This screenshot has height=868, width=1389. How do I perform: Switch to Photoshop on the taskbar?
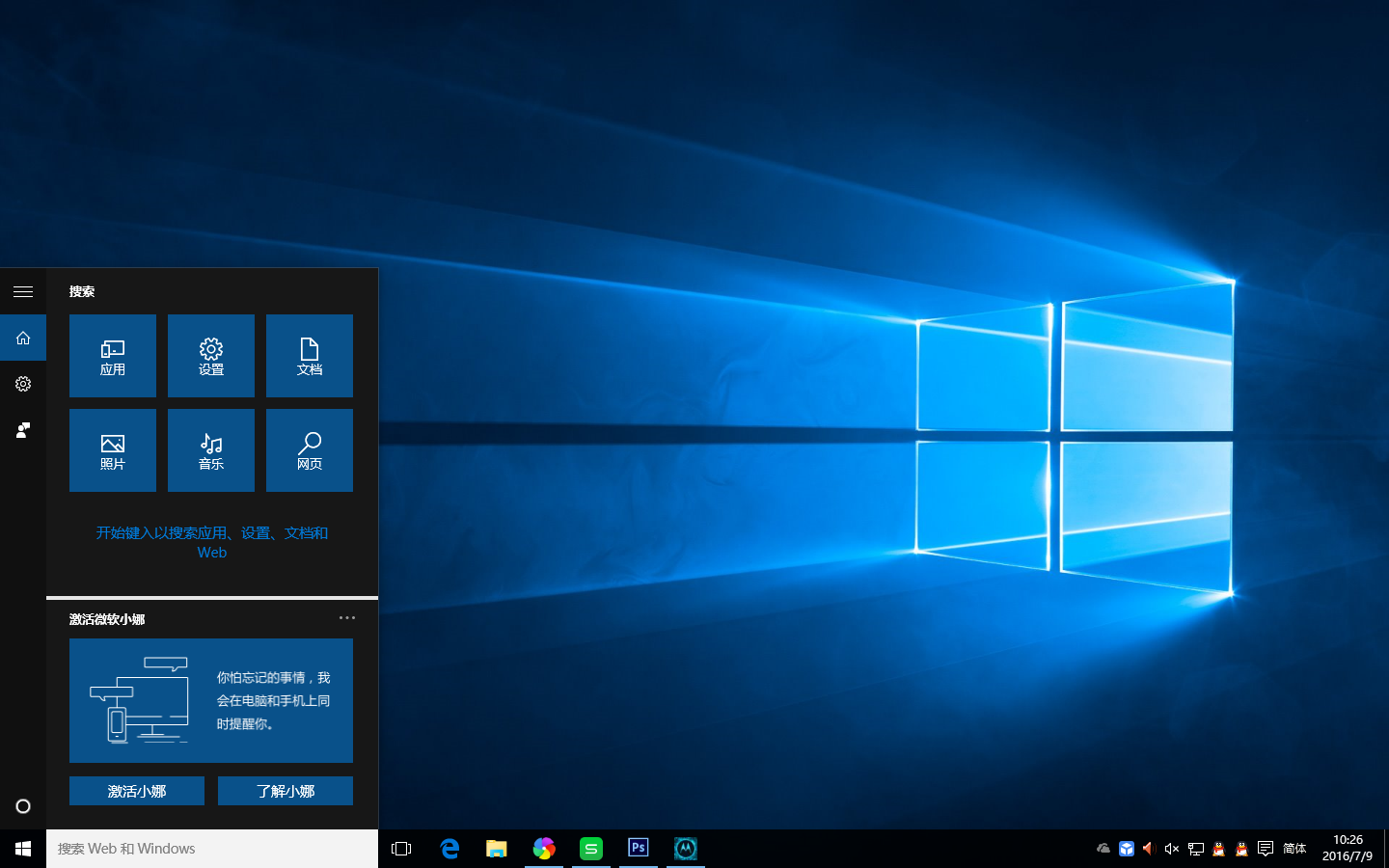[x=638, y=849]
